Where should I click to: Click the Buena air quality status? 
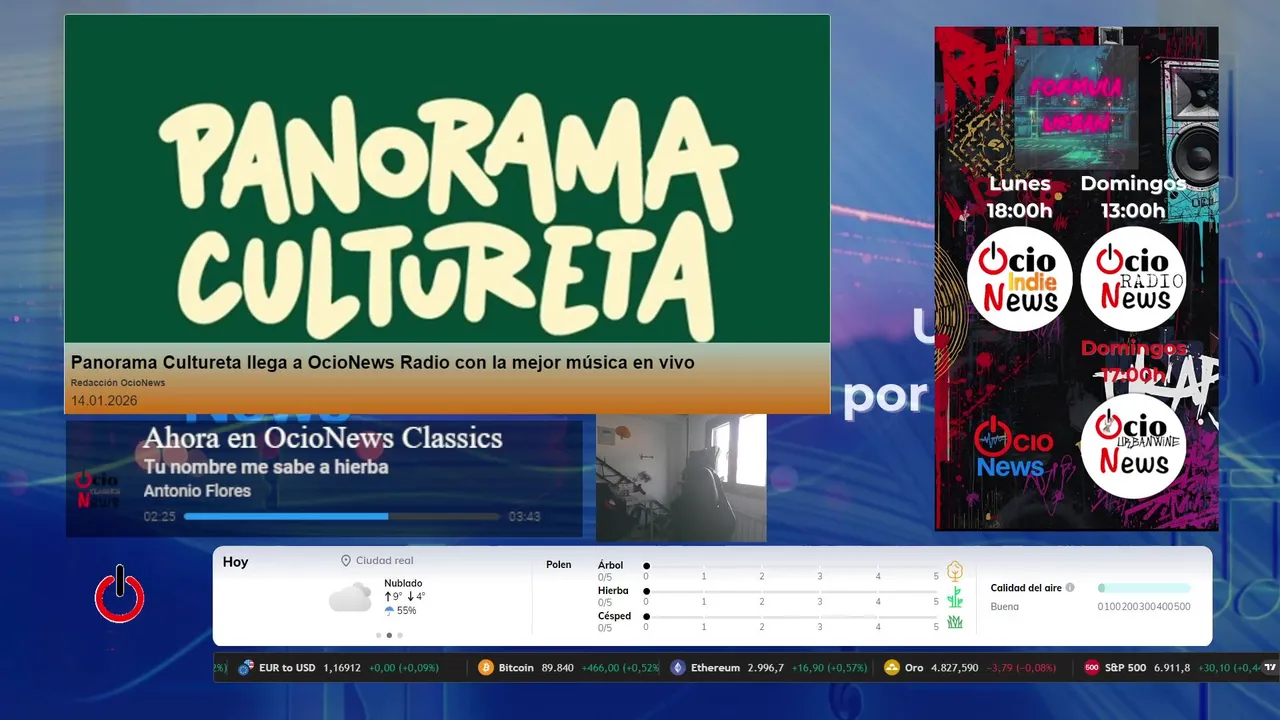1005,607
